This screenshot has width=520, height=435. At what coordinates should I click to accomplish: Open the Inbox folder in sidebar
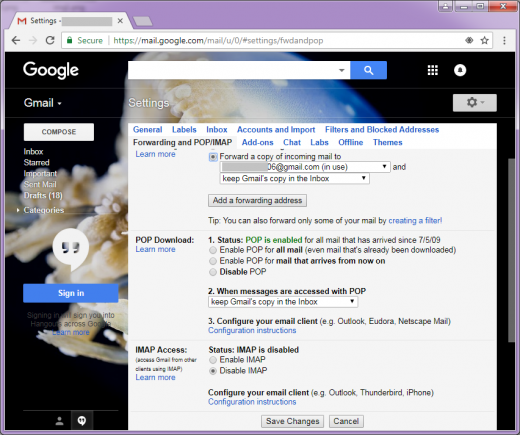point(33,152)
